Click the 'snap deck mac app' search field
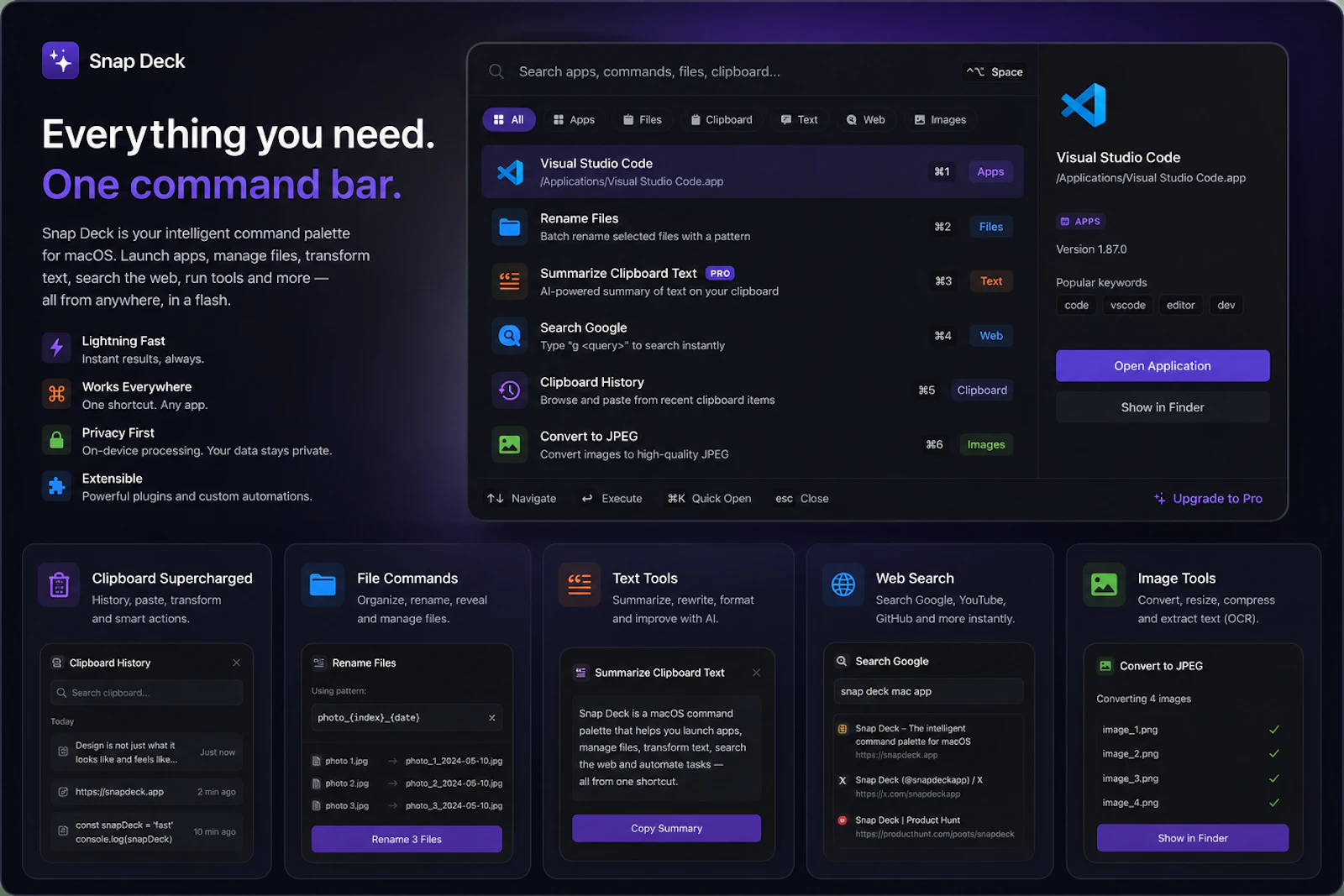This screenshot has width=1344, height=896. 928,691
